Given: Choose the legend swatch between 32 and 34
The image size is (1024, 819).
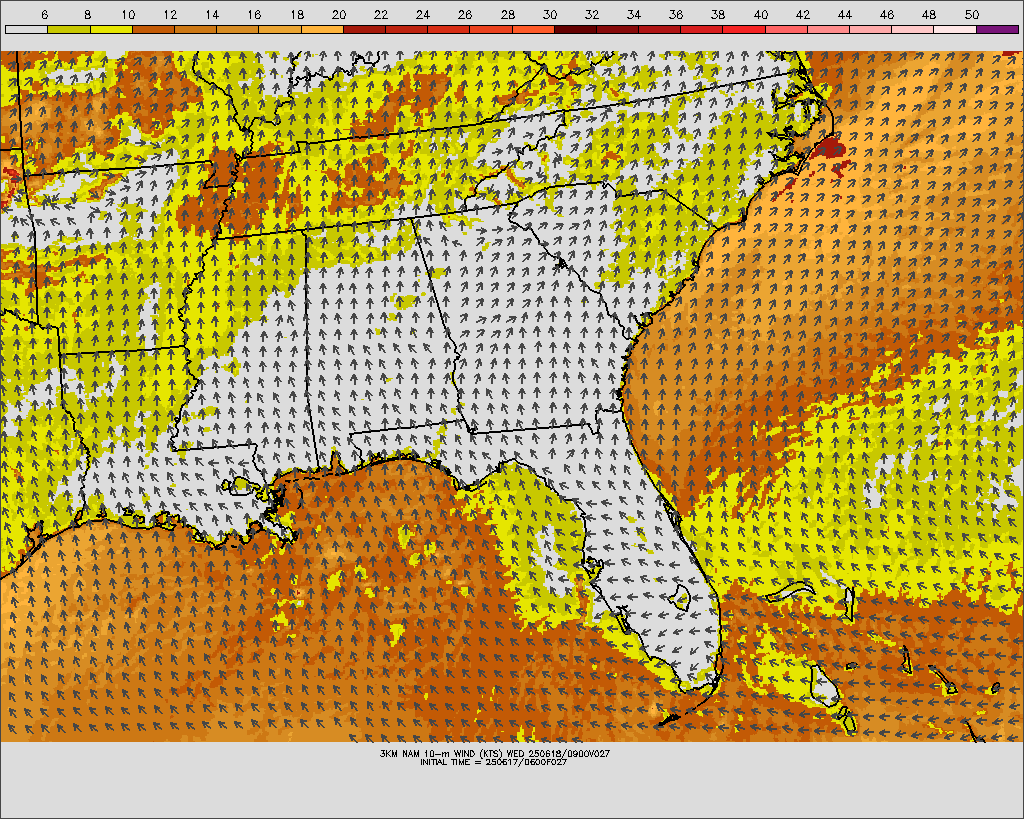Looking at the screenshot, I should coord(618,29).
